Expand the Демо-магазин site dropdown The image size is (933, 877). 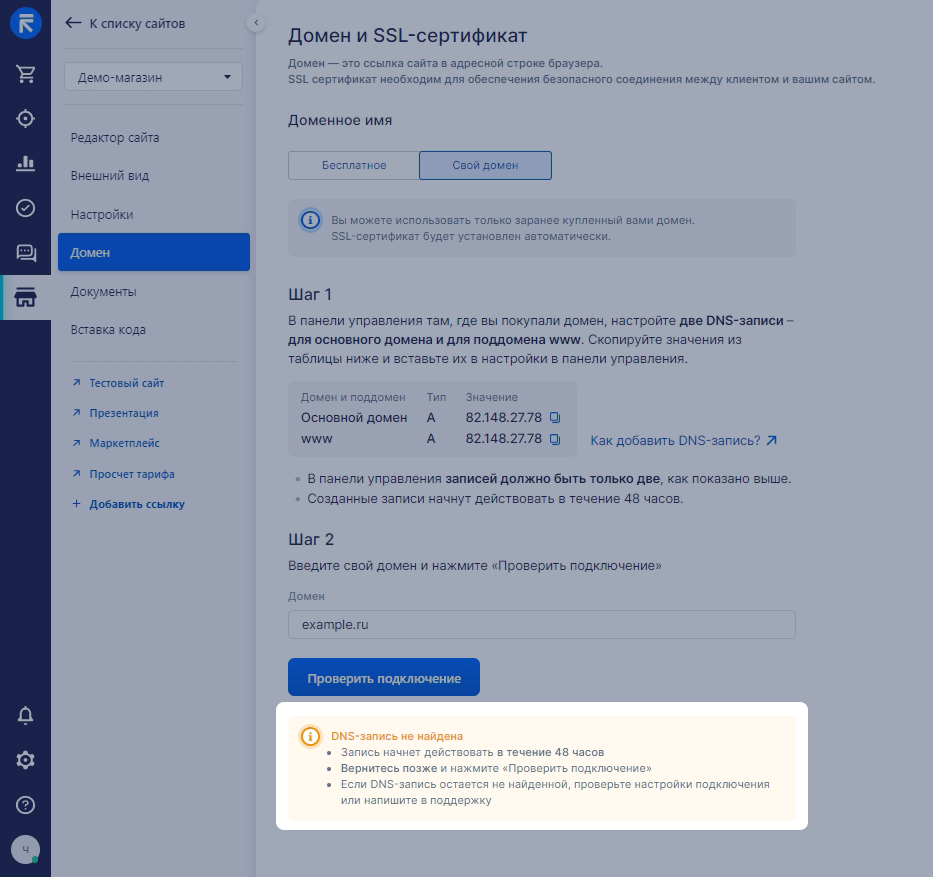[x=153, y=77]
